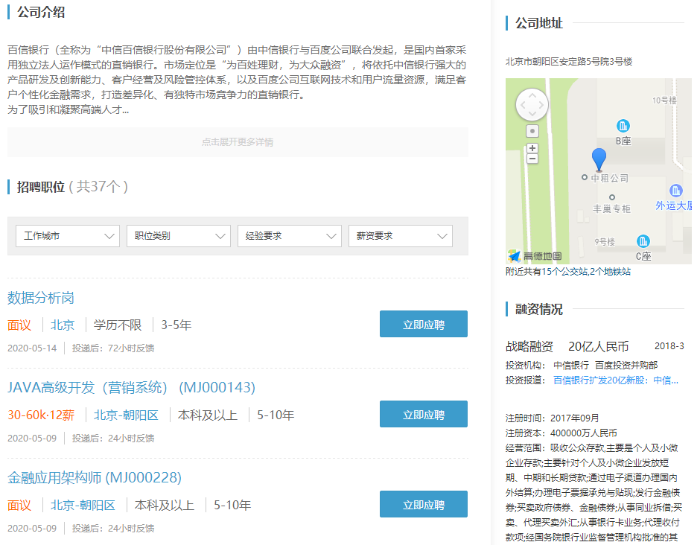Open the JAVA高级开发 (营销系统) job link

(131, 387)
